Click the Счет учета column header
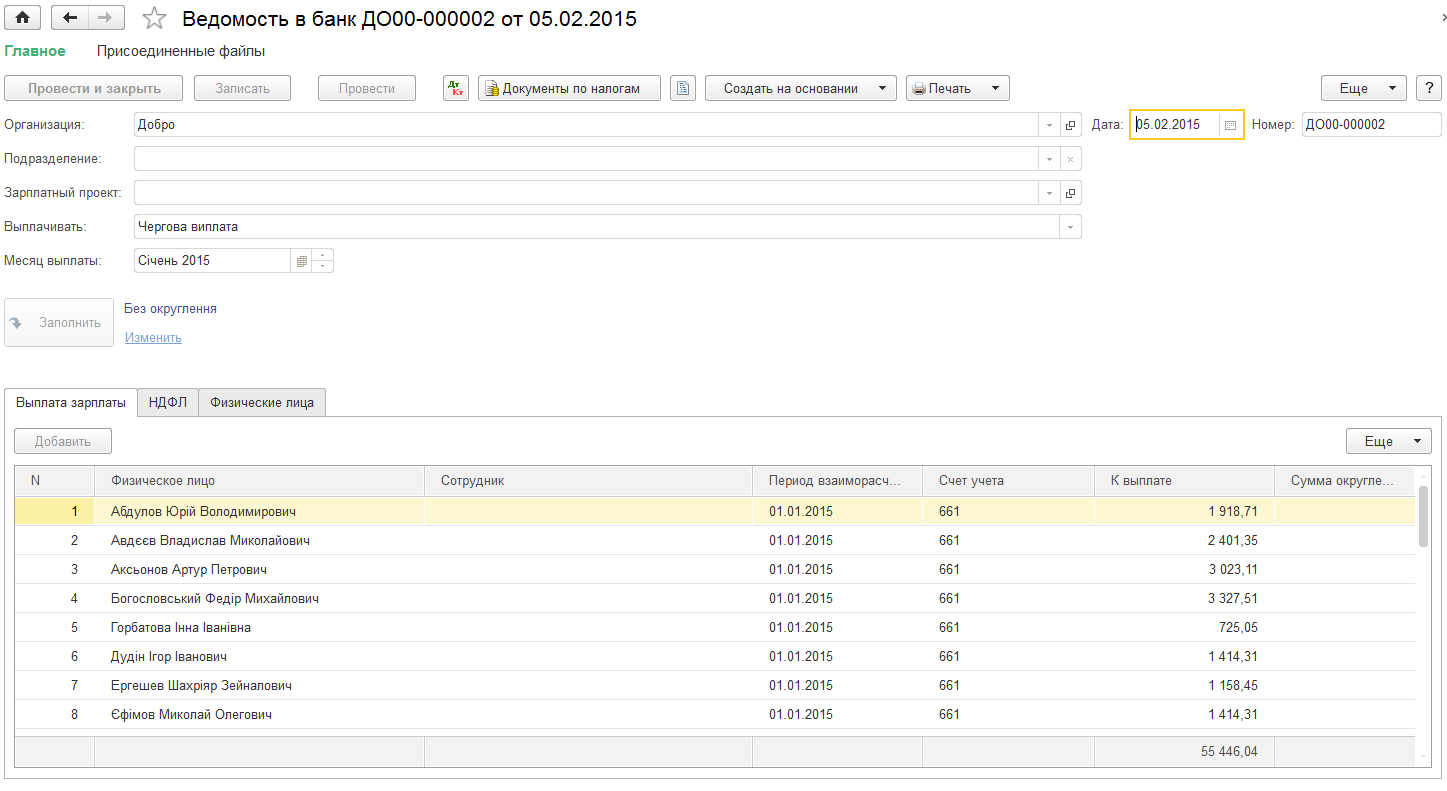 pyautogui.click(x=1008, y=481)
